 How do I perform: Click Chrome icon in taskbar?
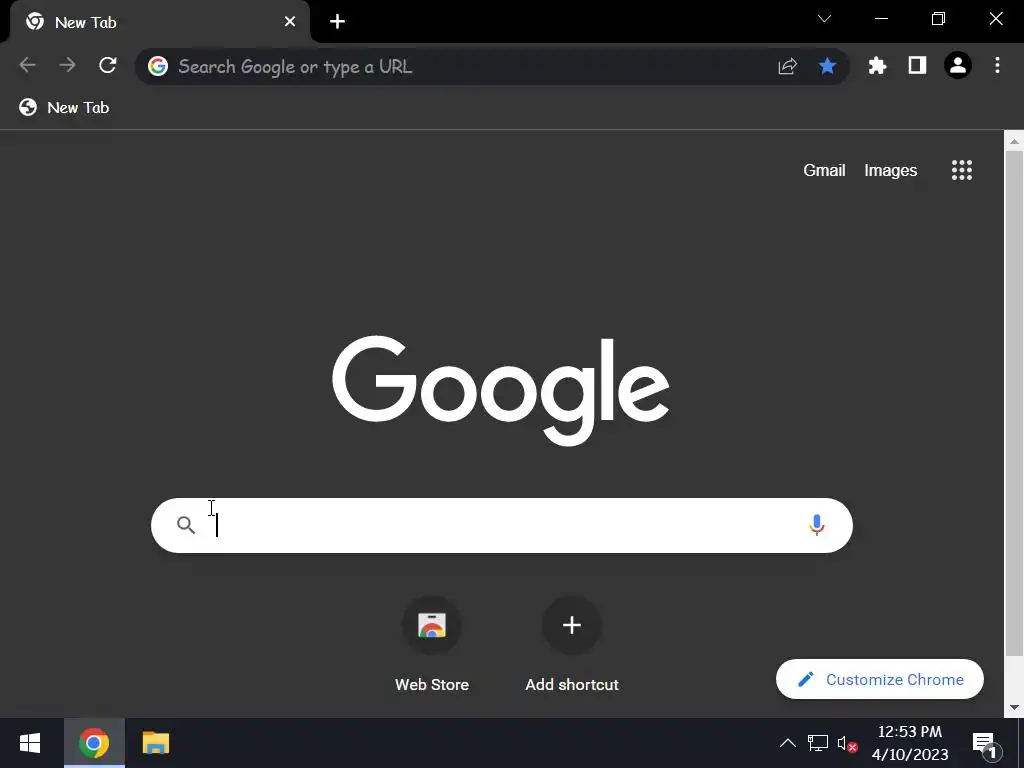click(94, 743)
